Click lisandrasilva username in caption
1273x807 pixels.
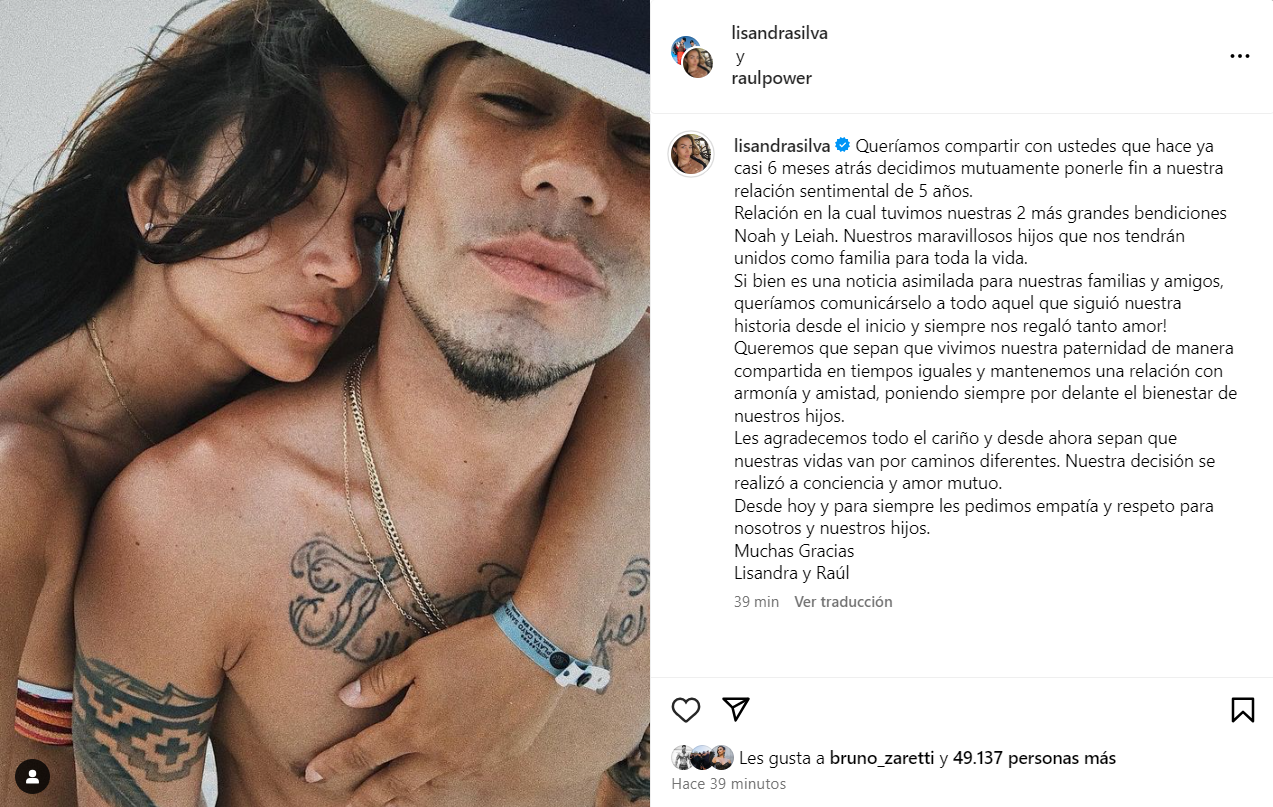[x=782, y=145]
